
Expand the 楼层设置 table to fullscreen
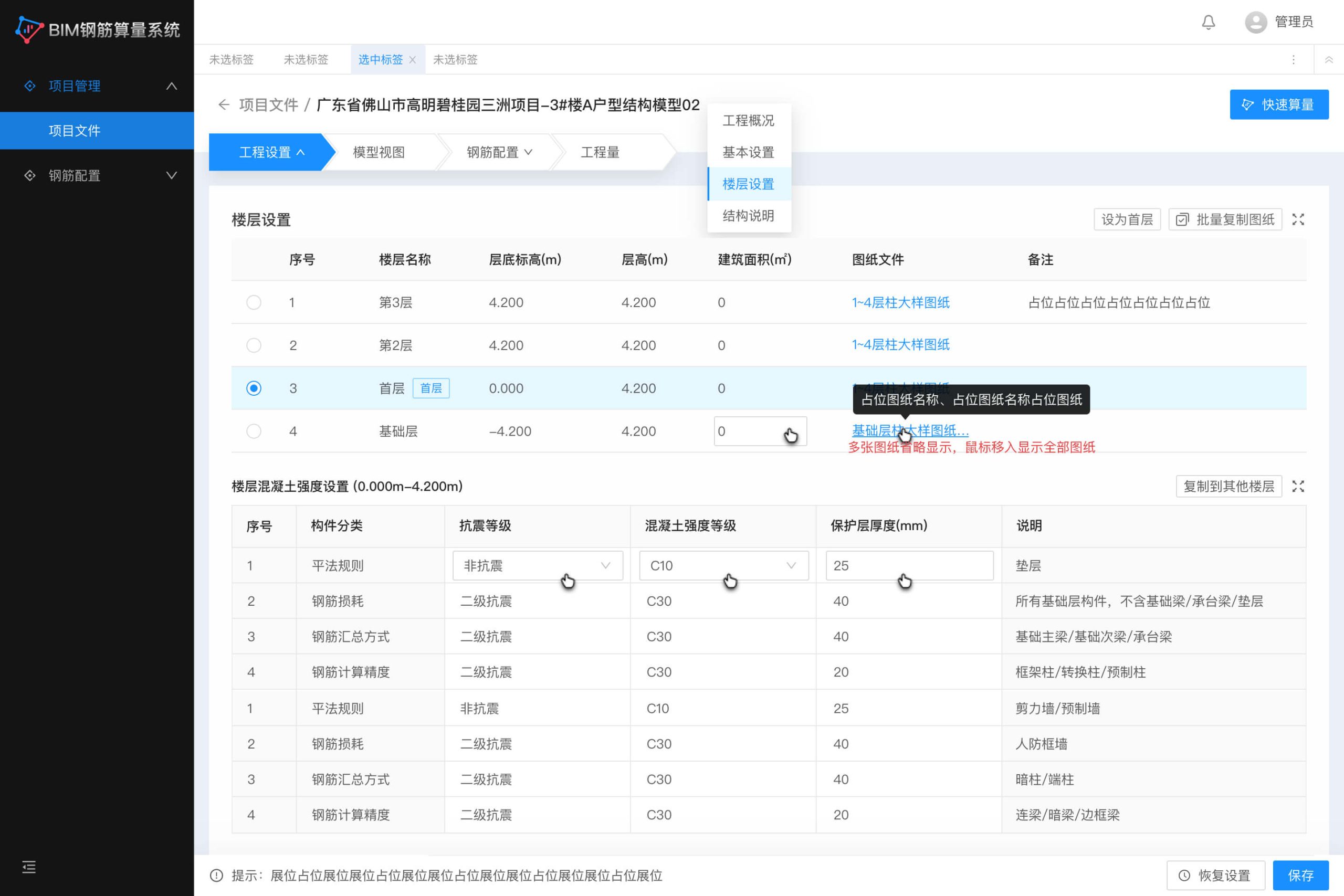tap(1298, 219)
